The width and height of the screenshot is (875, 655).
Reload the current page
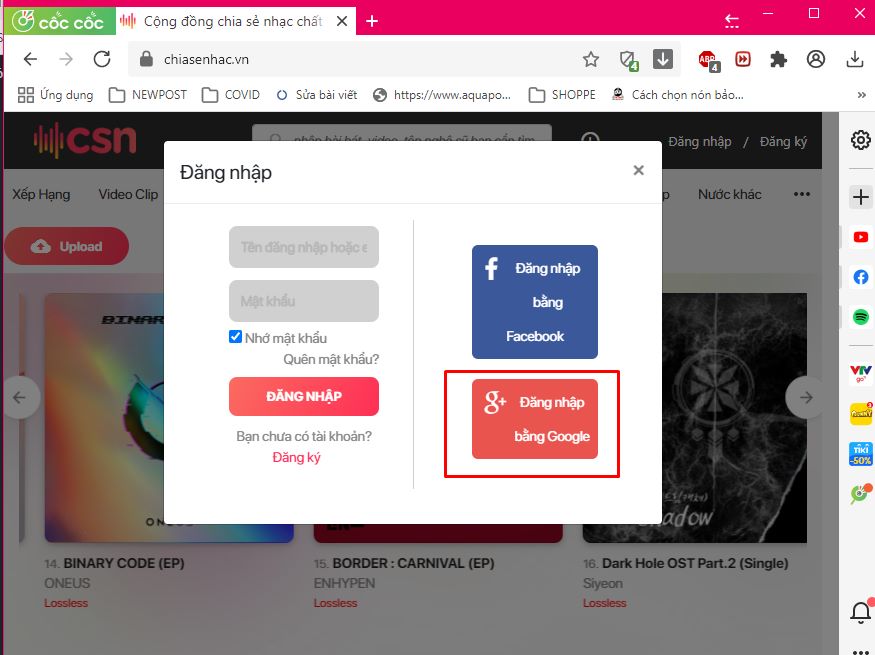coord(102,59)
